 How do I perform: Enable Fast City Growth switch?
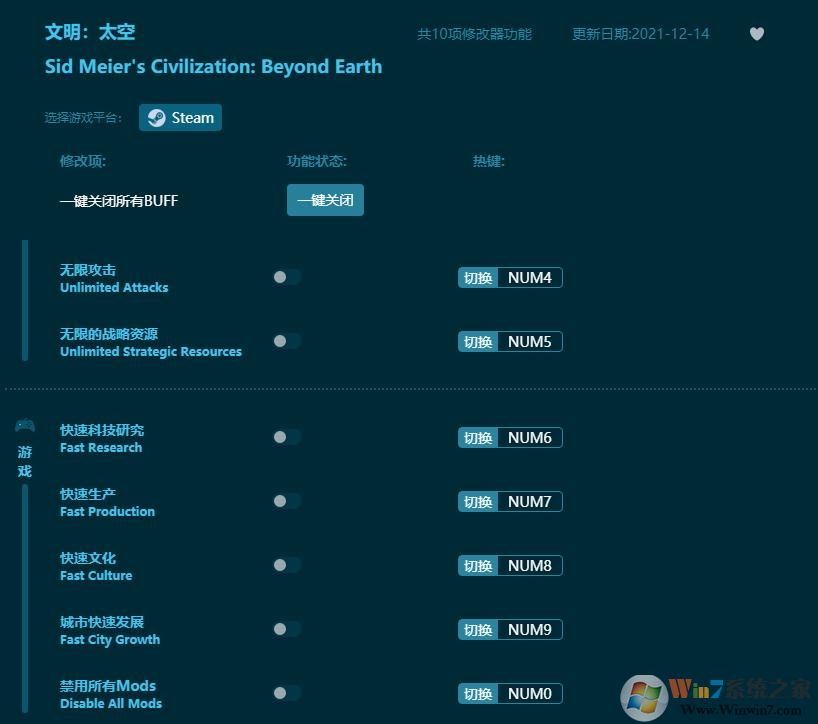tap(286, 629)
